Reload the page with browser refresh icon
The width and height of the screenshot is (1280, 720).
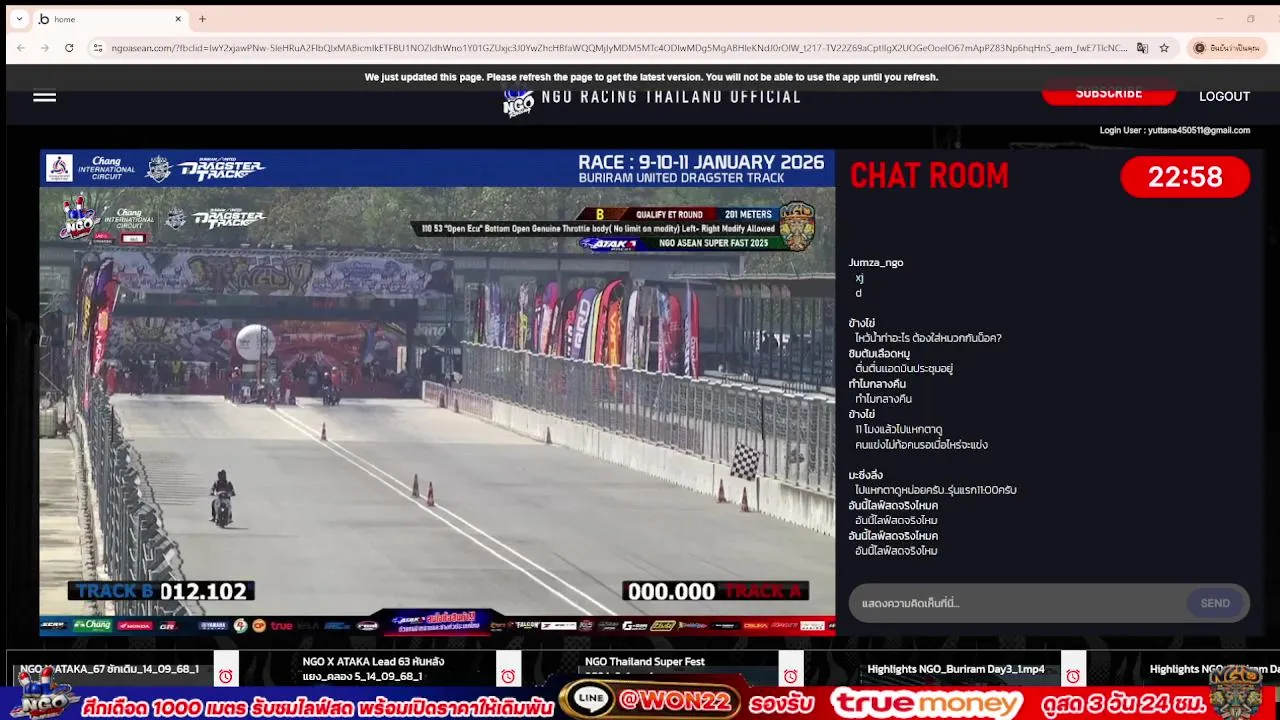click(69, 48)
